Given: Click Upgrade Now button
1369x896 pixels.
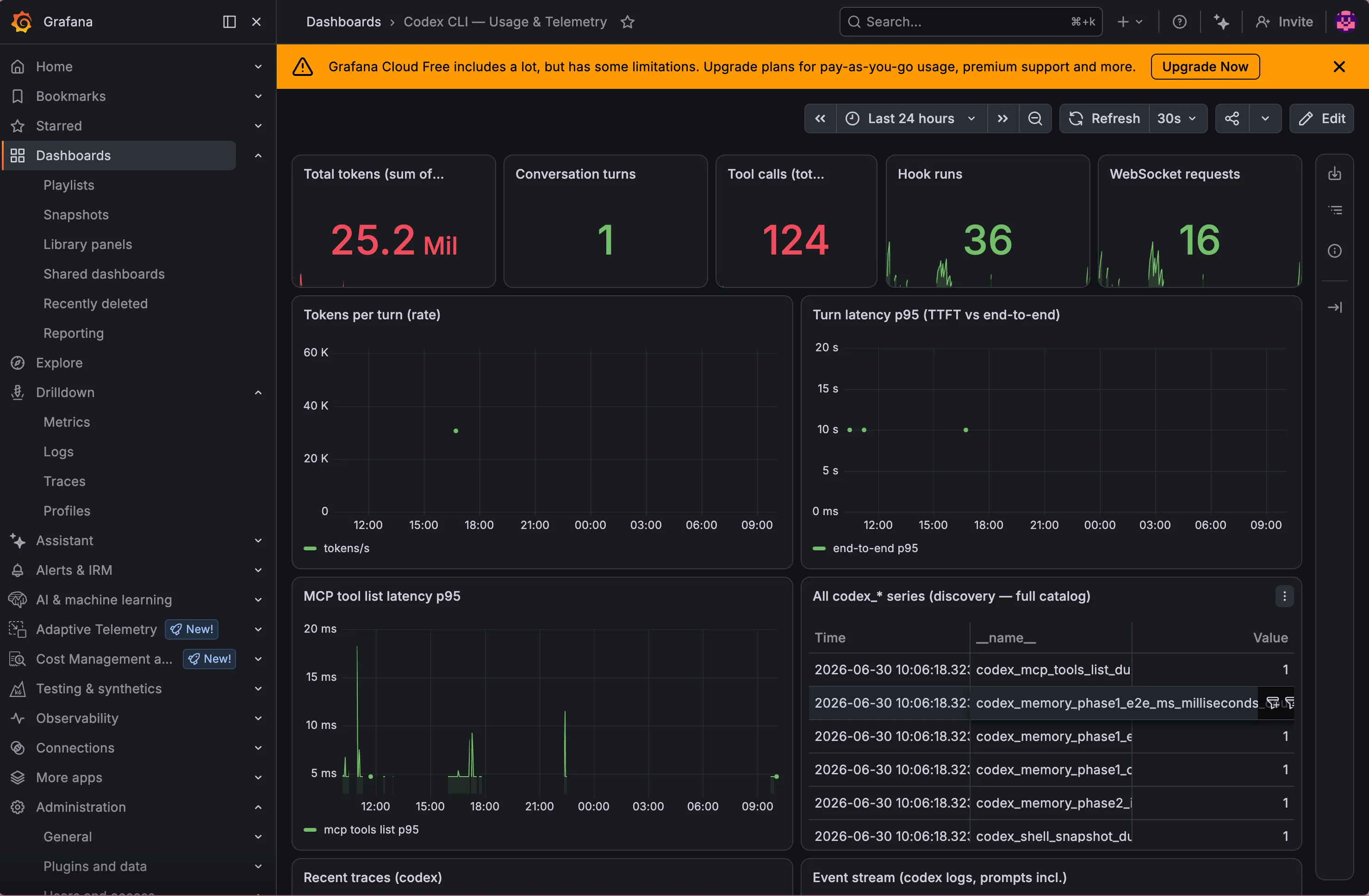Looking at the screenshot, I should click(x=1205, y=67).
